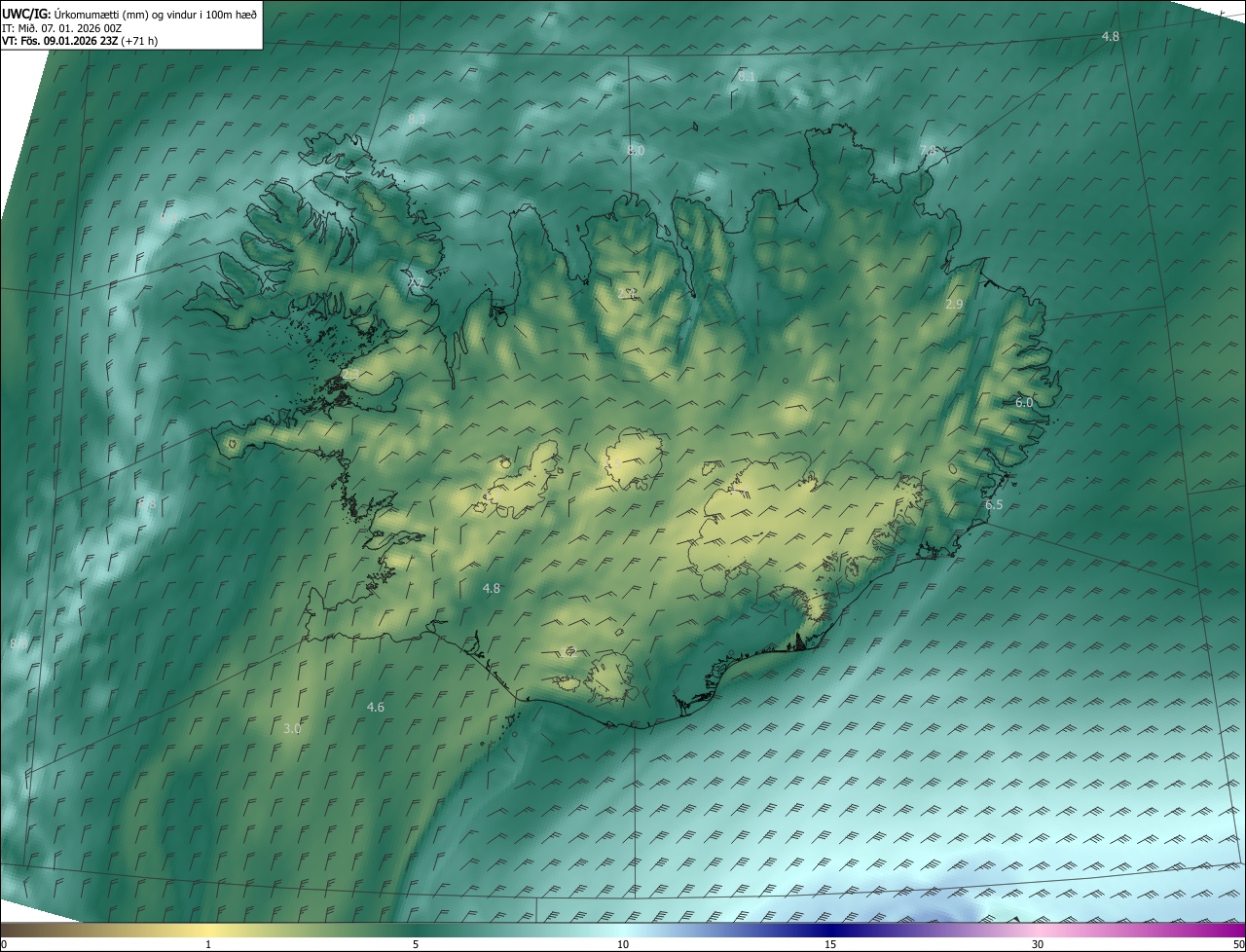The image size is (1246, 952).
Task: Click the 3.0 value southwest of Iceland
Action: pos(292,728)
